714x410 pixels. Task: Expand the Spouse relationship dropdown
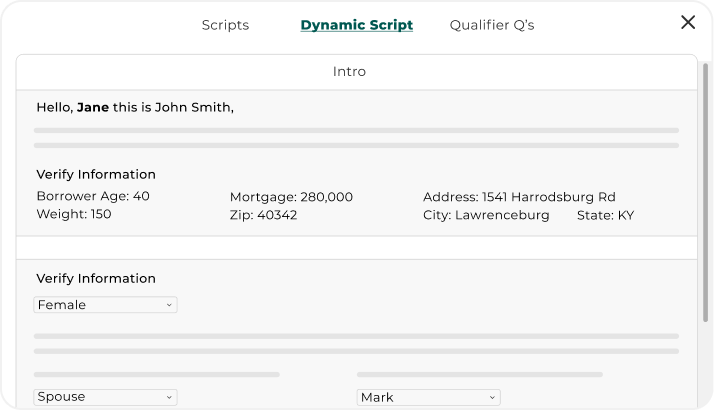(x=105, y=397)
